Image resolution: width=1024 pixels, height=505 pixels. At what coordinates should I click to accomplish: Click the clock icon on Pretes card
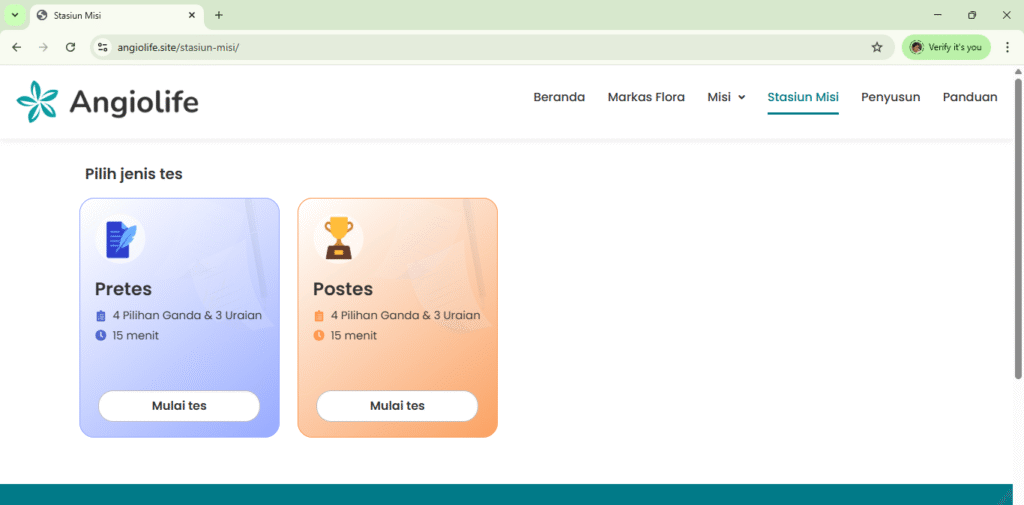coord(101,336)
